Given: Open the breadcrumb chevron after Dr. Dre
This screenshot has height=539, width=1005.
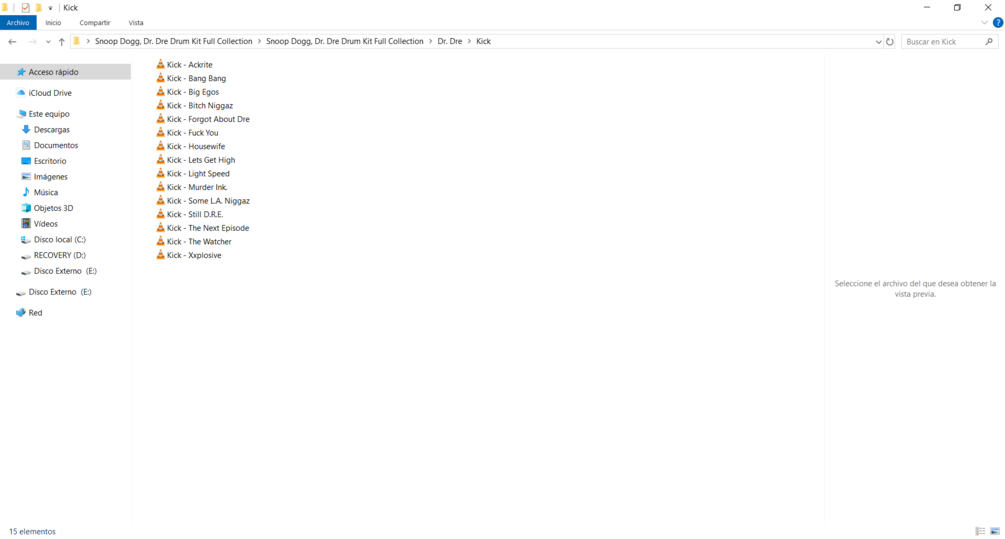Looking at the screenshot, I should [469, 41].
